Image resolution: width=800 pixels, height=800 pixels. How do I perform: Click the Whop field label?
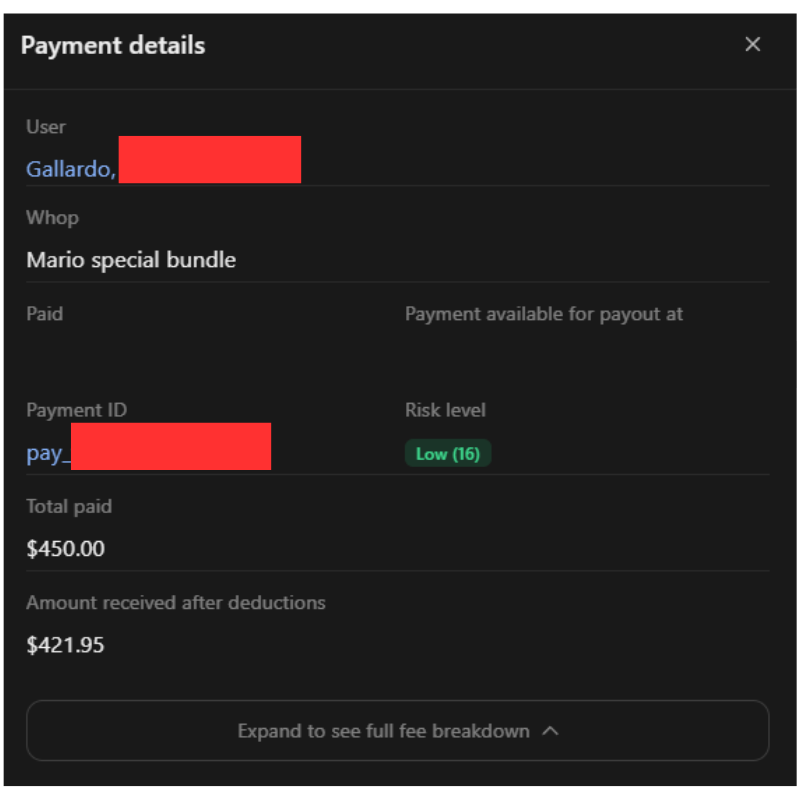52,217
